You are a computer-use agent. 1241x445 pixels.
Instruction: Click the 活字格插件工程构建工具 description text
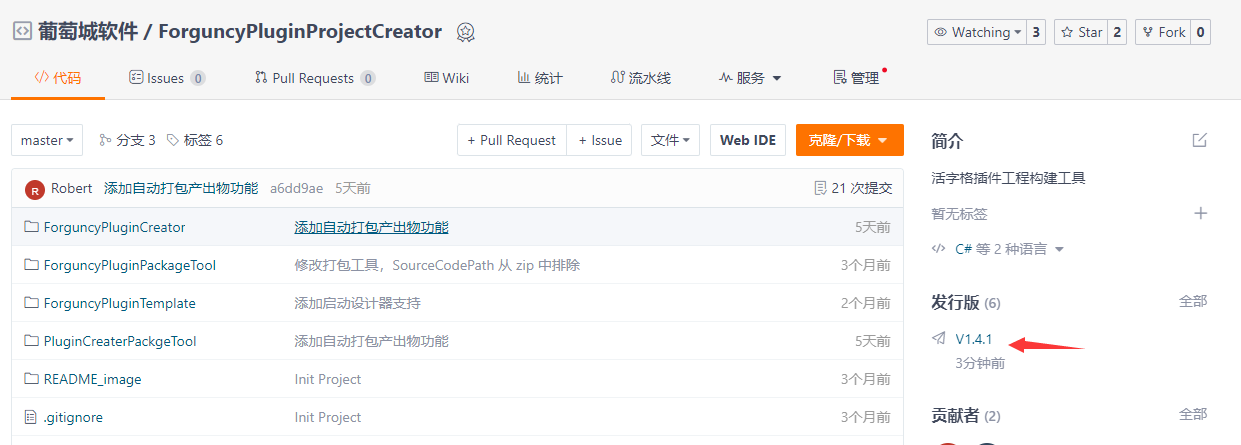[x=1008, y=178]
